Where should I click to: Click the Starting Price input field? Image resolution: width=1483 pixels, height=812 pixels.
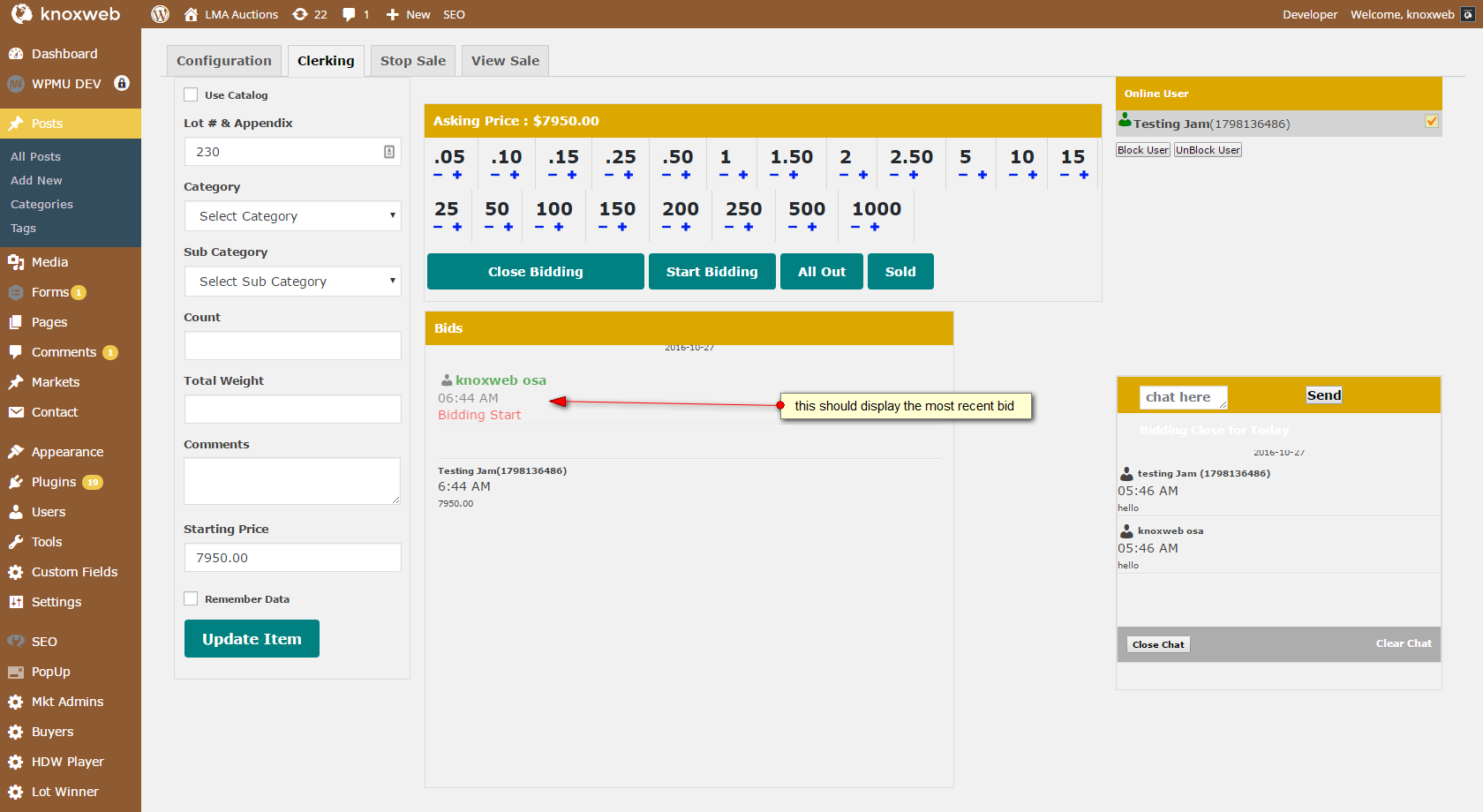click(x=292, y=558)
